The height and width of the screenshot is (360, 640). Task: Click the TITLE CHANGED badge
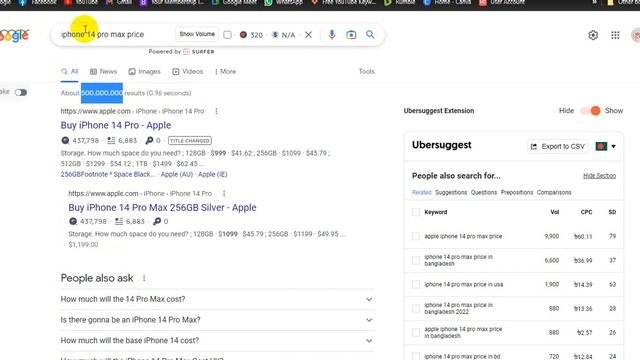pyautogui.click(x=190, y=140)
